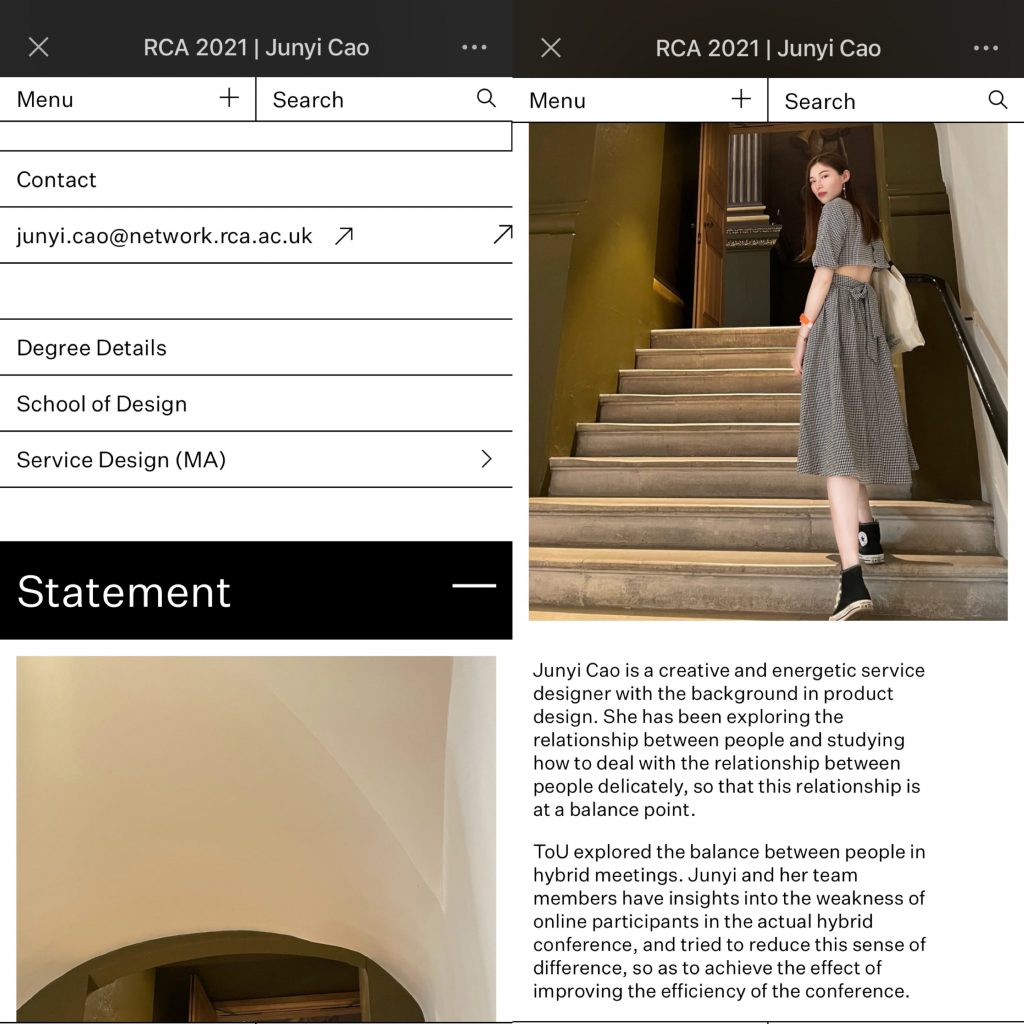Open the archway ceiling photo under Statement
This screenshot has height=1024, width=1024.
[x=256, y=839]
